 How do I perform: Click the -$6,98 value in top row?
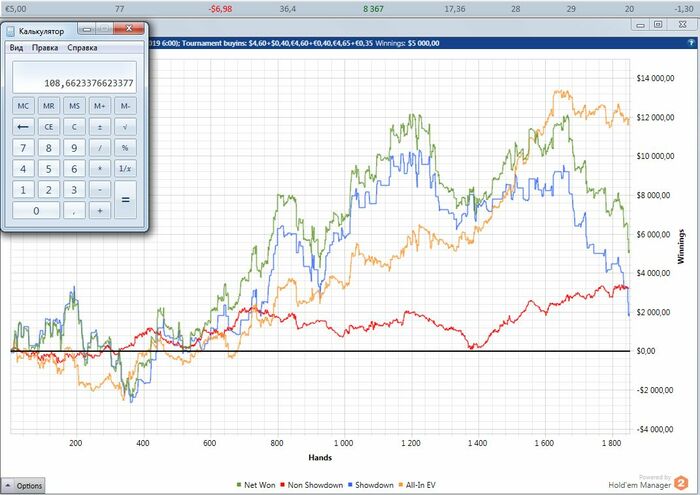click(220, 8)
